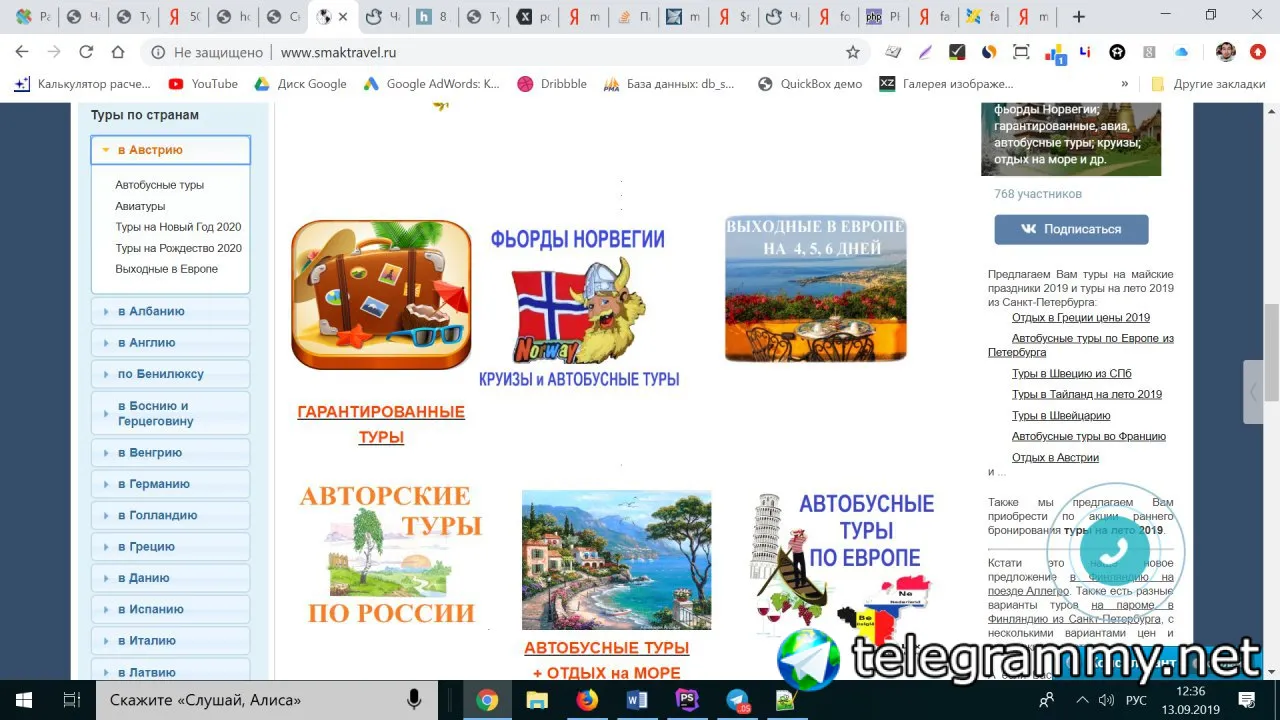Open the Chrome profile avatar
Screen dimensions: 1280x720
click(1226, 52)
